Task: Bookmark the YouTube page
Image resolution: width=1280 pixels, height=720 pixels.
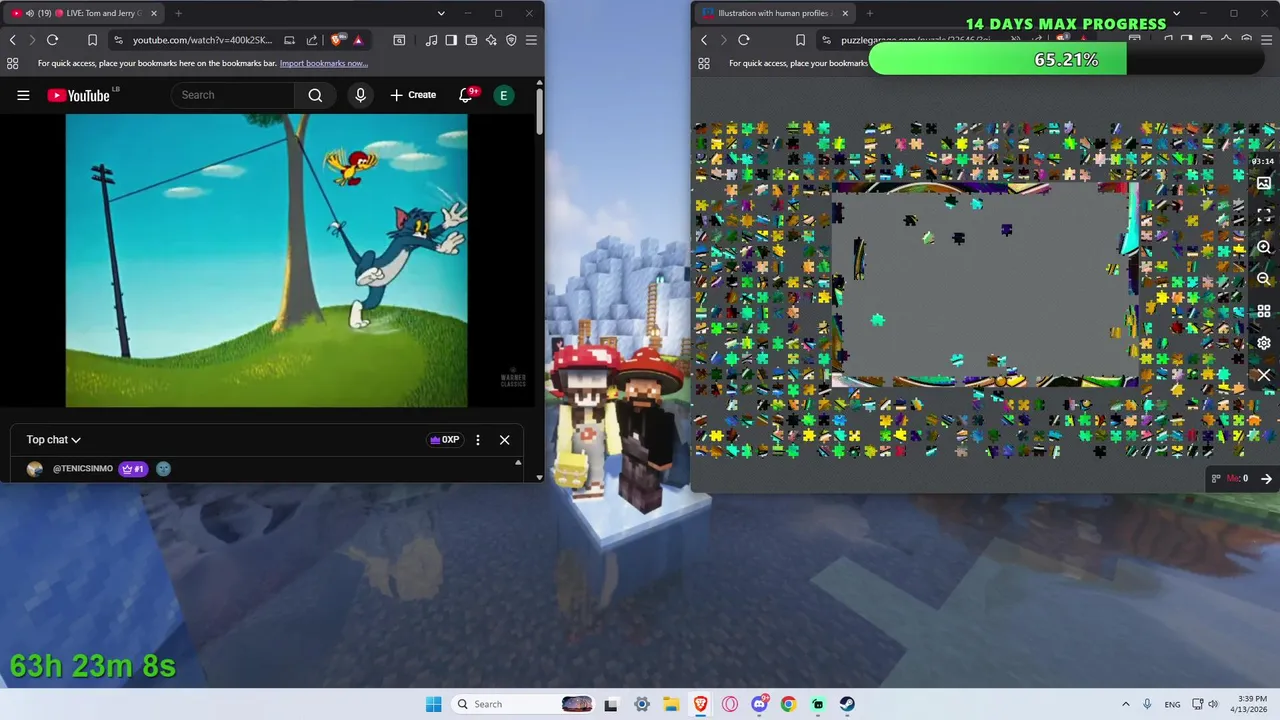Action: pos(92,40)
